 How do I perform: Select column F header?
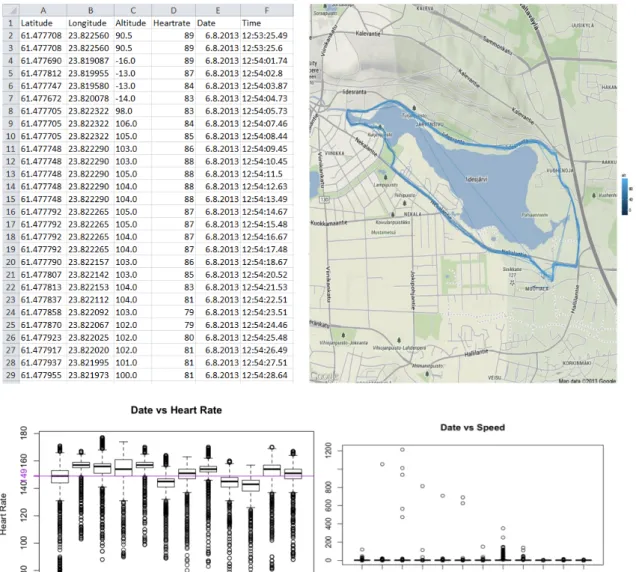point(266,11)
